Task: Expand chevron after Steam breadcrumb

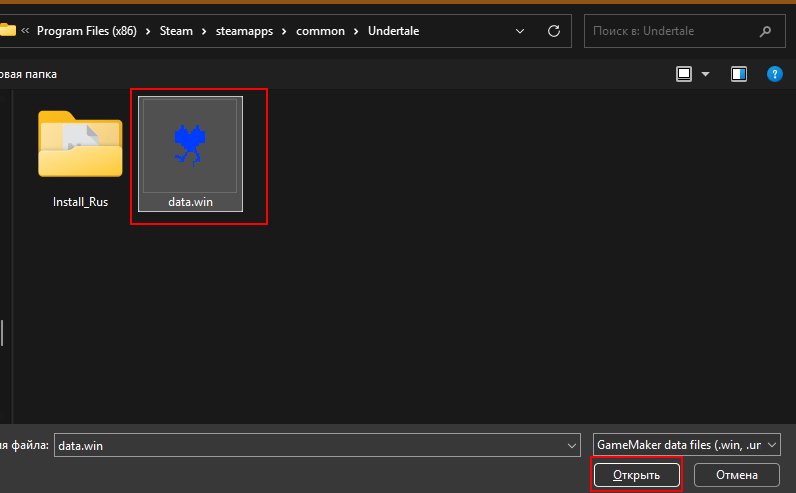Action: [x=204, y=31]
